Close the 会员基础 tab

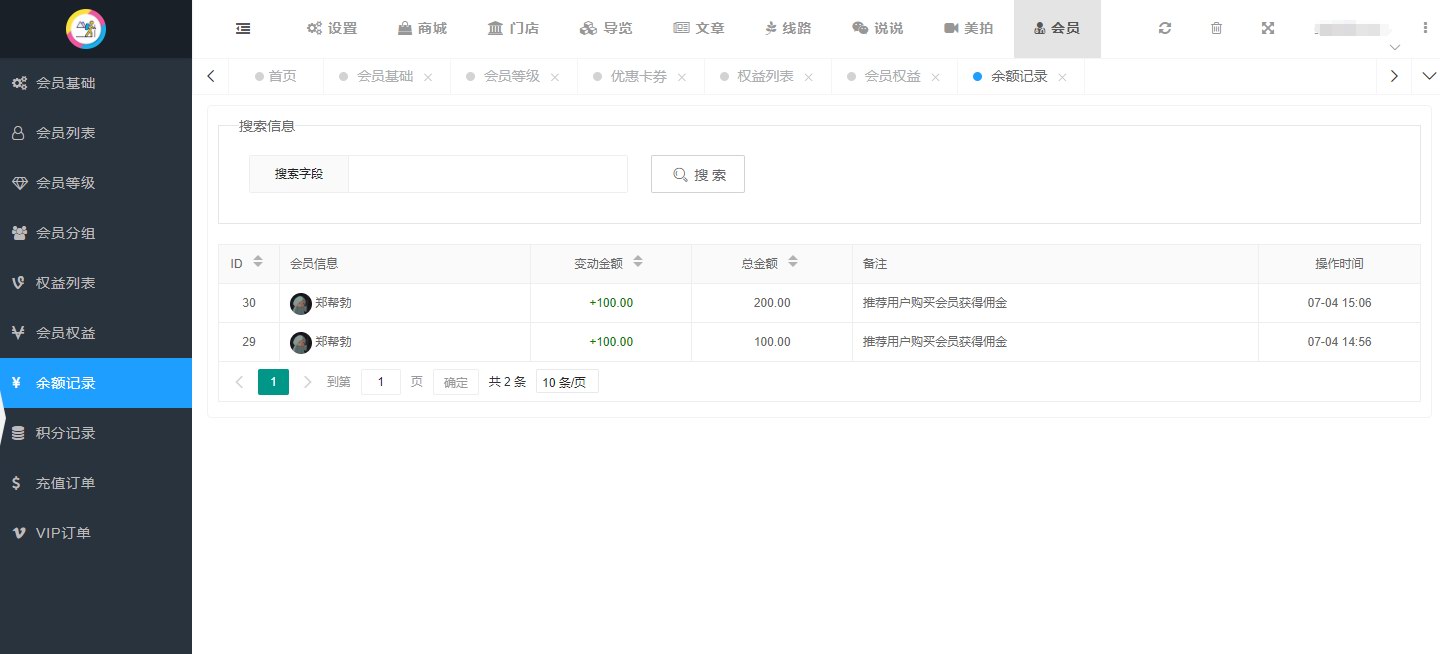pyautogui.click(x=428, y=77)
